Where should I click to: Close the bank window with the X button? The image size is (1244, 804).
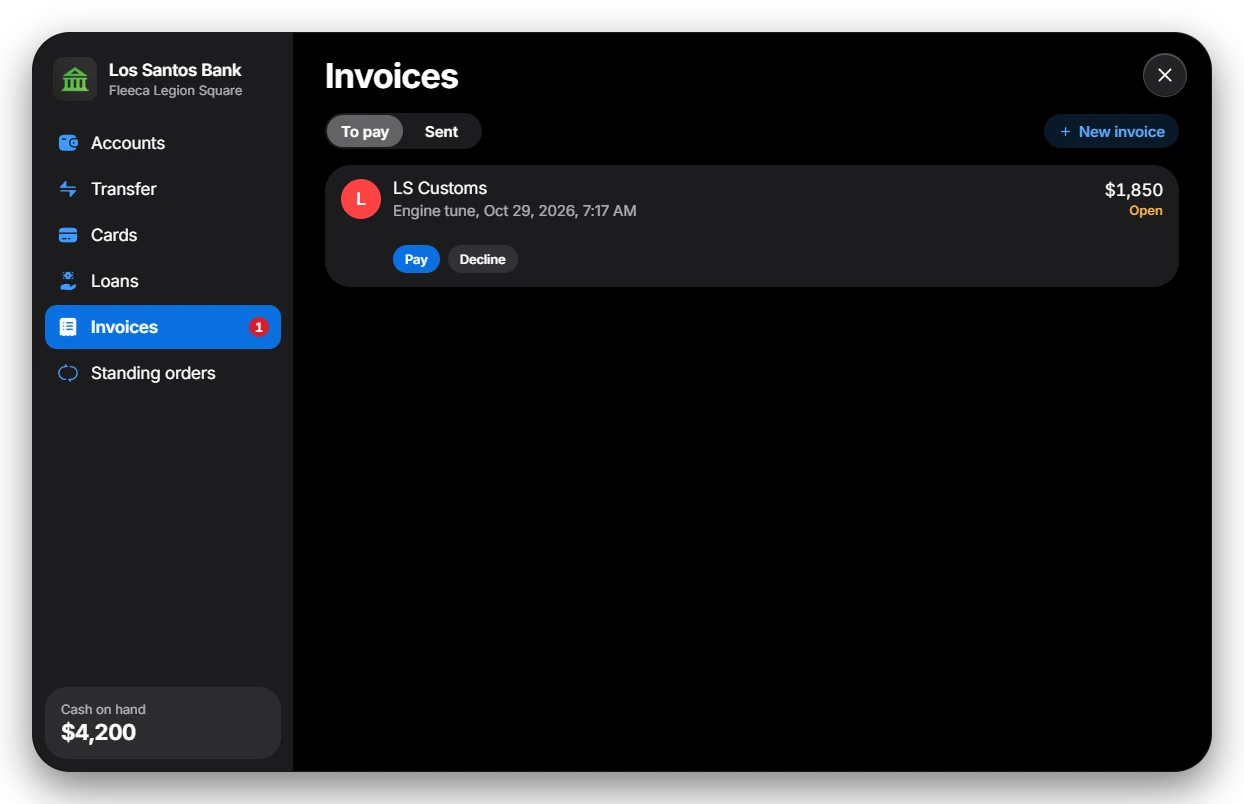coord(1165,75)
